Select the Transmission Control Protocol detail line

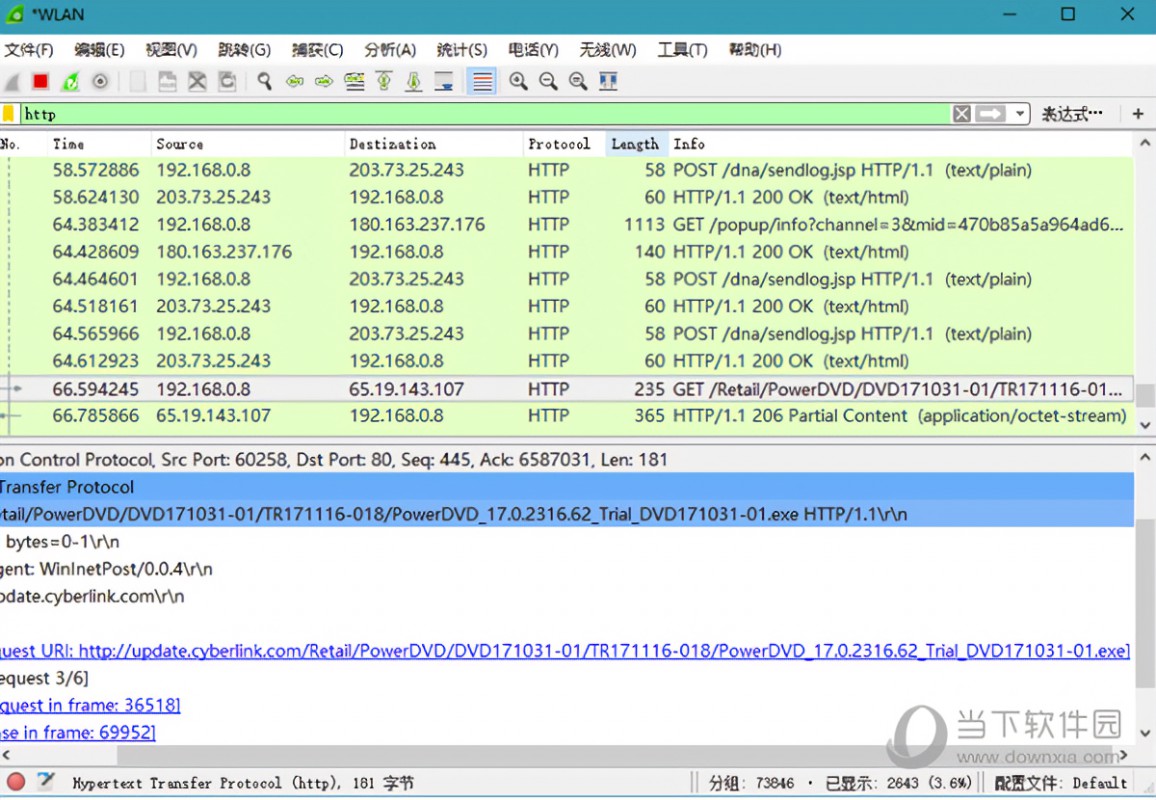(x=566, y=459)
